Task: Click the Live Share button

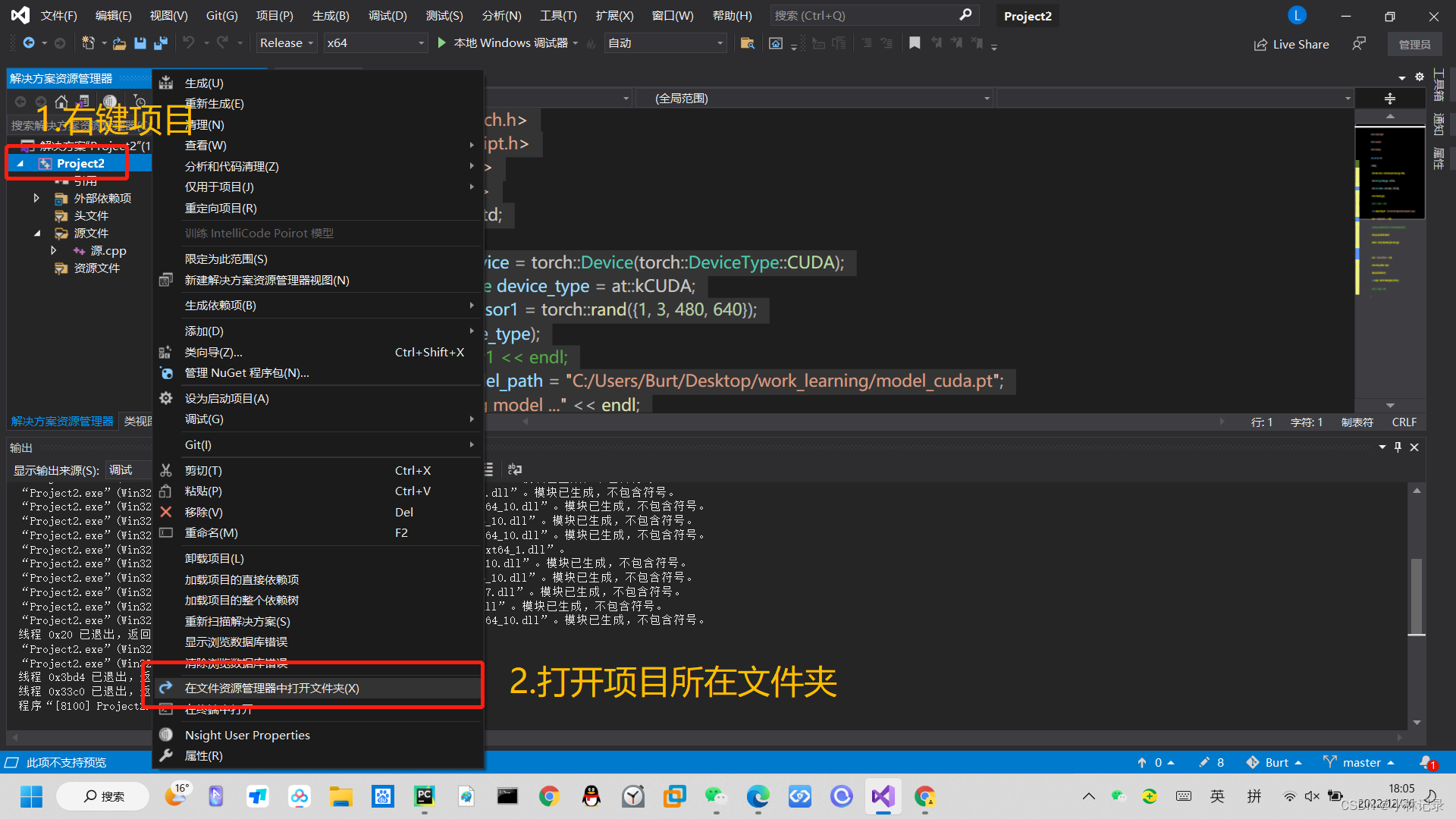Action: 1291,44
